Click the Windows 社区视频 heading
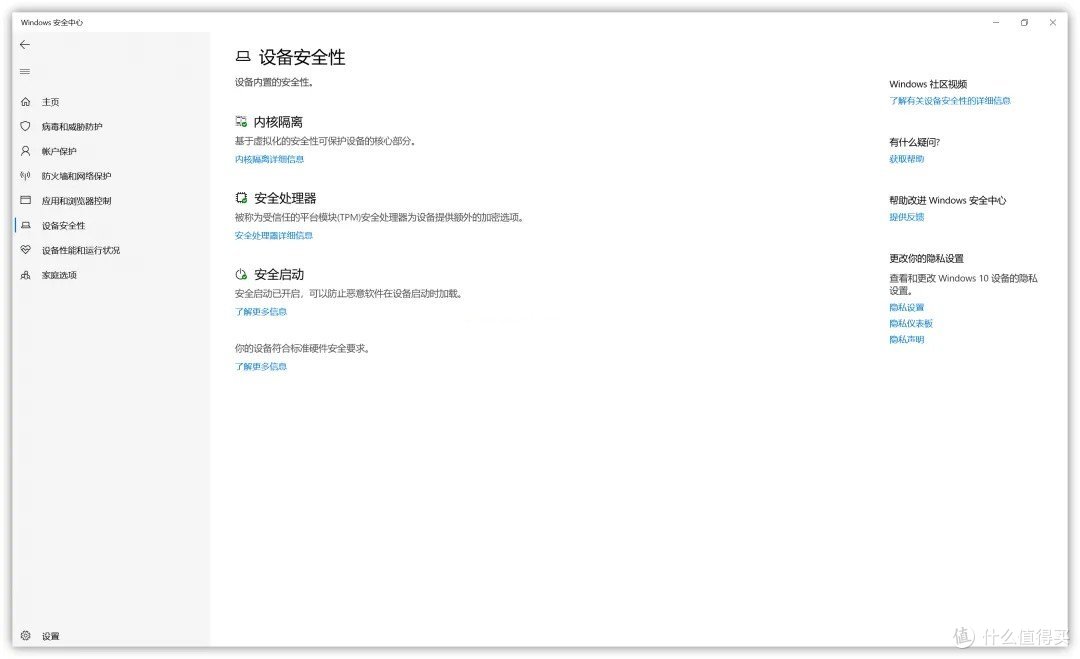1080x659 pixels. point(928,84)
